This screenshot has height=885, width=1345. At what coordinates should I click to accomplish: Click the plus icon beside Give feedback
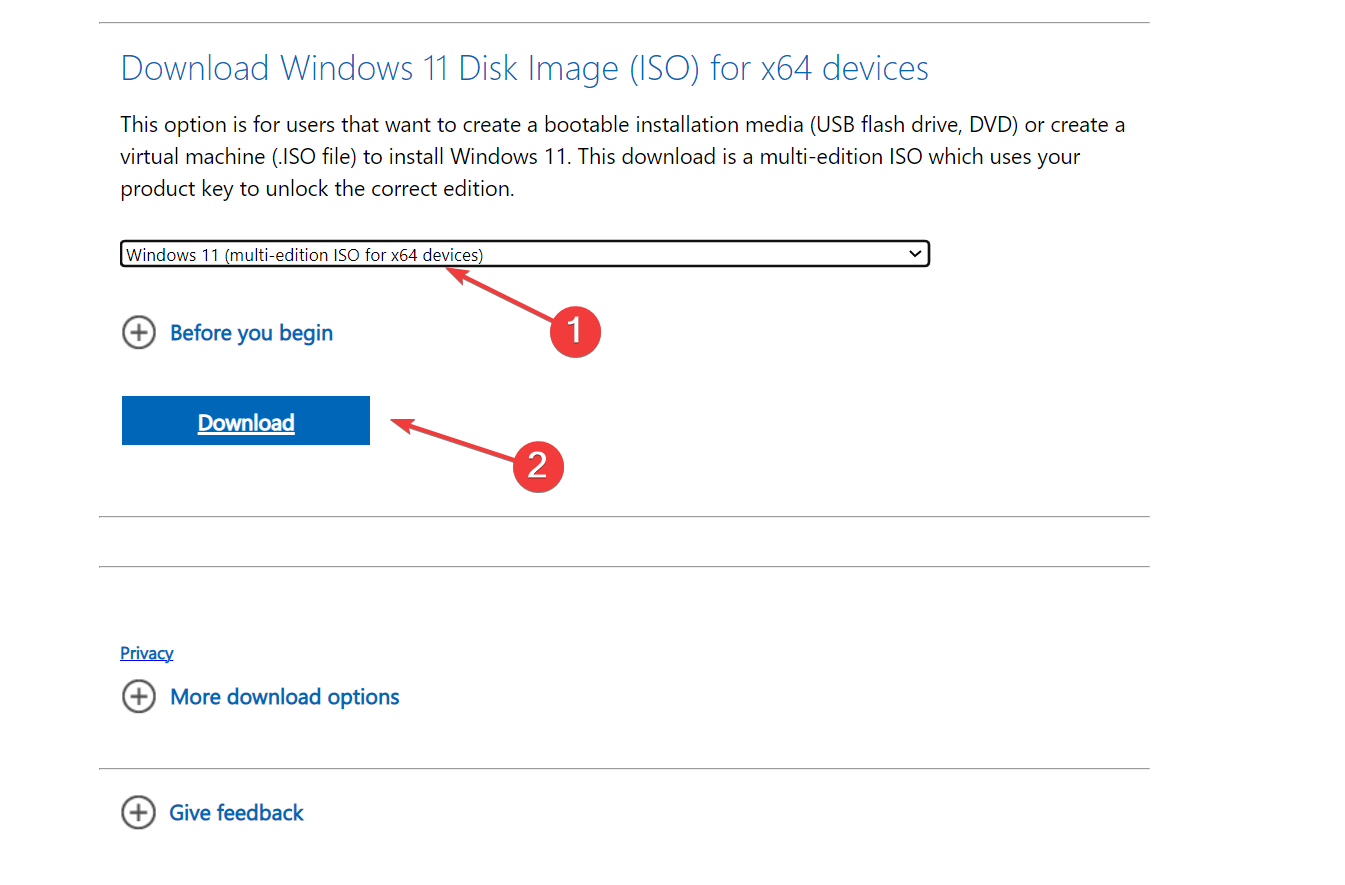[139, 813]
